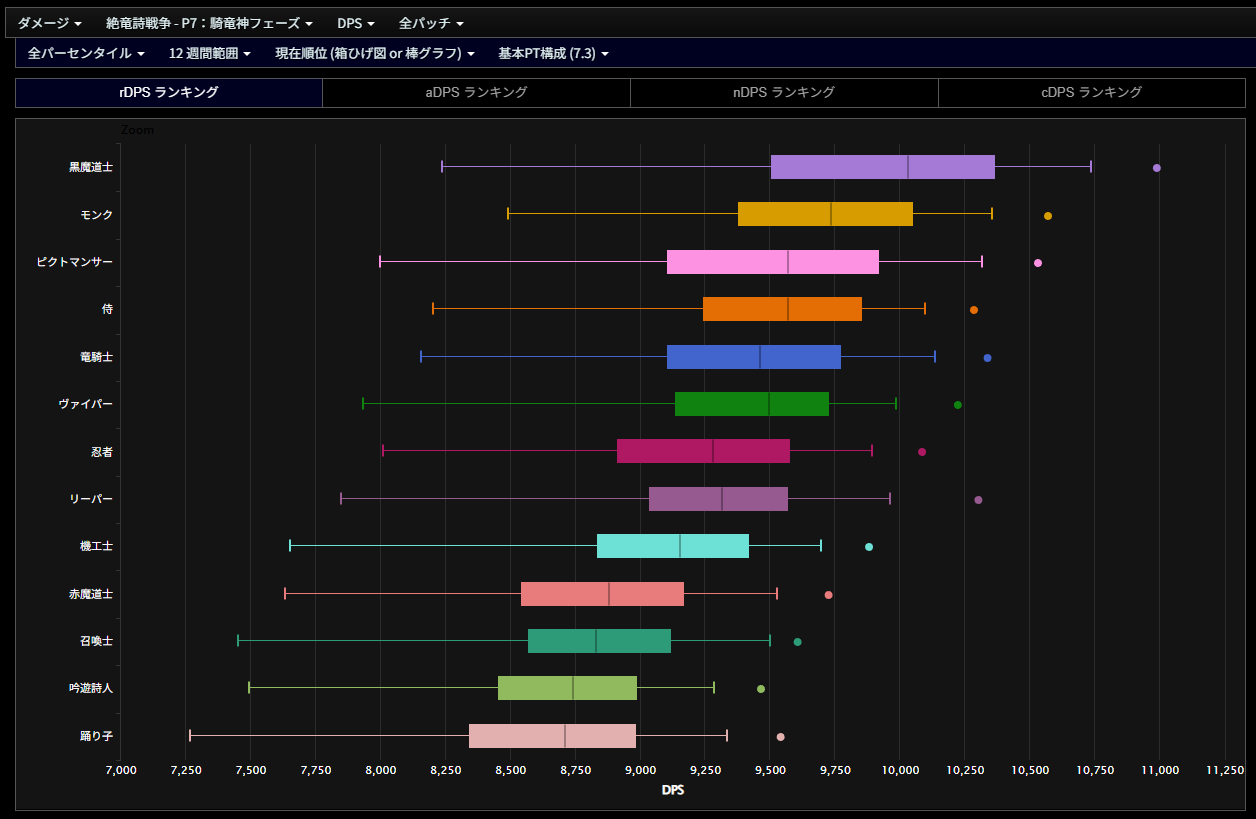Image resolution: width=1256 pixels, height=819 pixels.
Task: Open the 全パッチ patch dropdown
Action: click(430, 23)
